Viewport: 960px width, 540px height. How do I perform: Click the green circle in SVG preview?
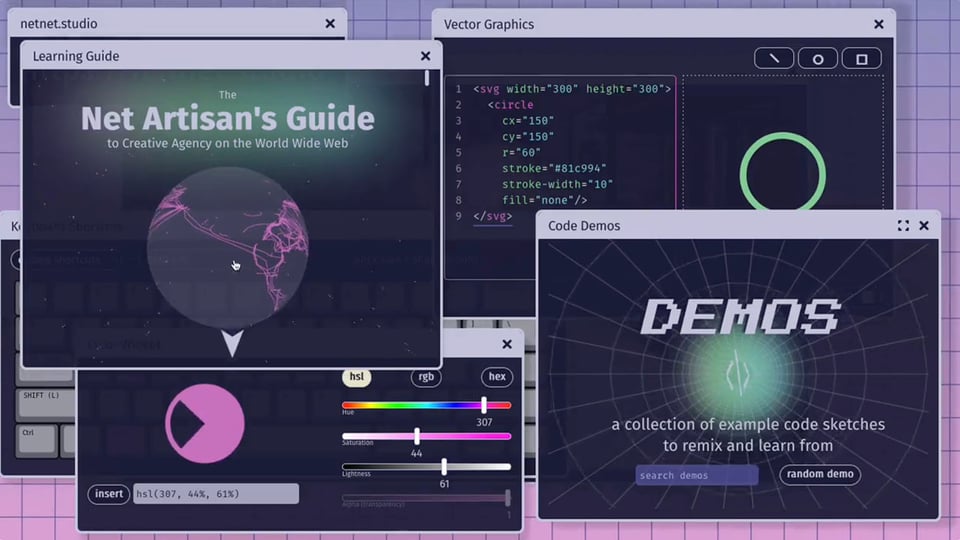coord(782,175)
